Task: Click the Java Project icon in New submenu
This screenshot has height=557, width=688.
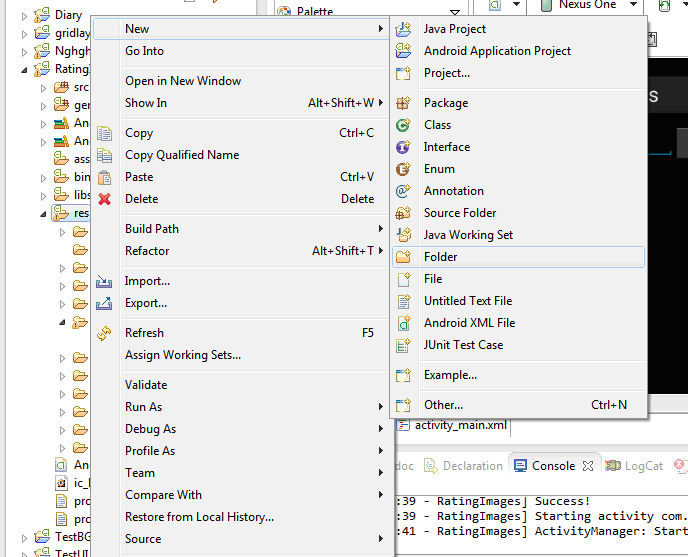Action: [x=403, y=29]
